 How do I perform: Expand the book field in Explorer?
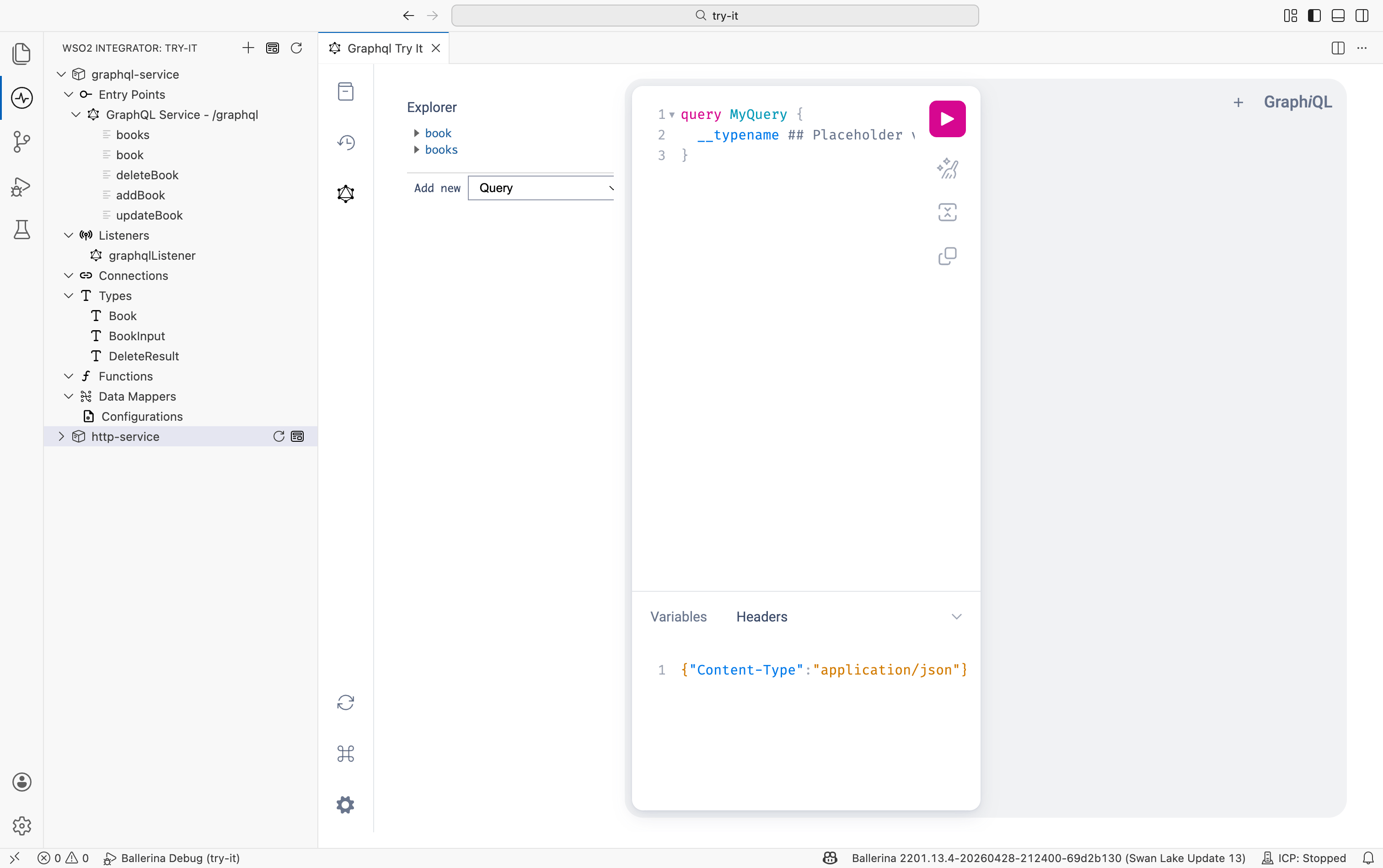417,133
